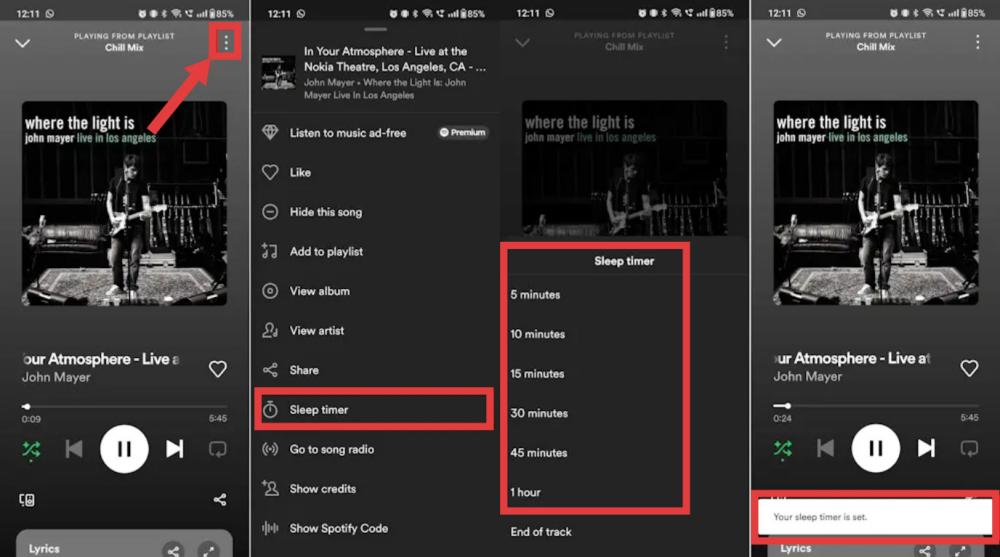Viewport: 1000px width, 557px height.
Task: Skip to next track in fourth panel
Action: (926, 449)
